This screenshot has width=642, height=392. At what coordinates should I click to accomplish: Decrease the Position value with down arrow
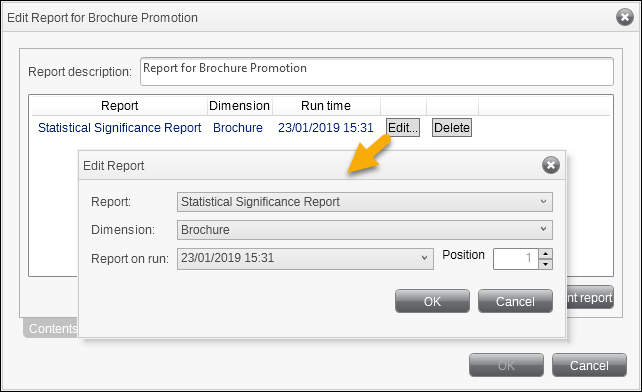click(x=545, y=264)
